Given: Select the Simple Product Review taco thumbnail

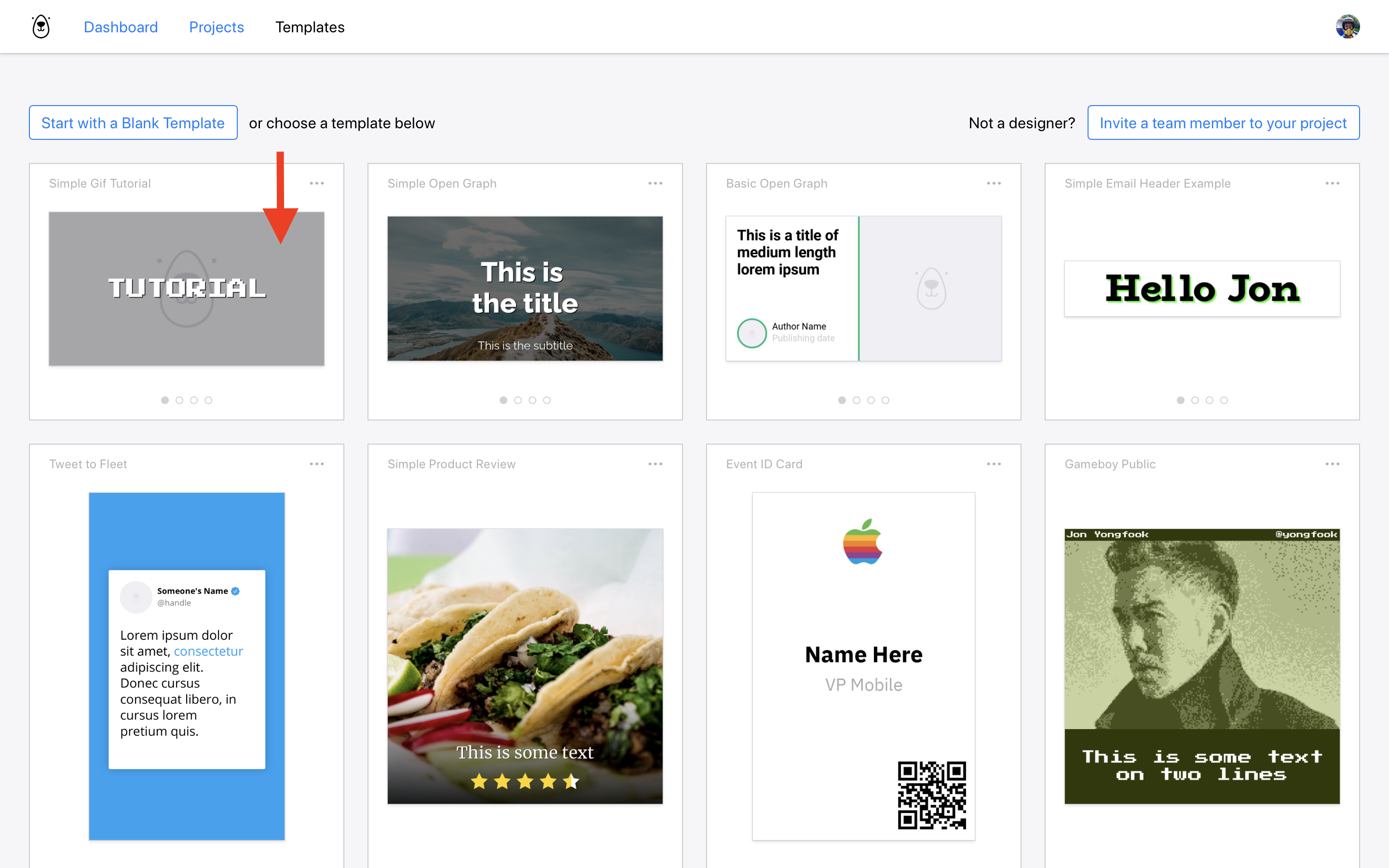Looking at the screenshot, I should [x=525, y=666].
